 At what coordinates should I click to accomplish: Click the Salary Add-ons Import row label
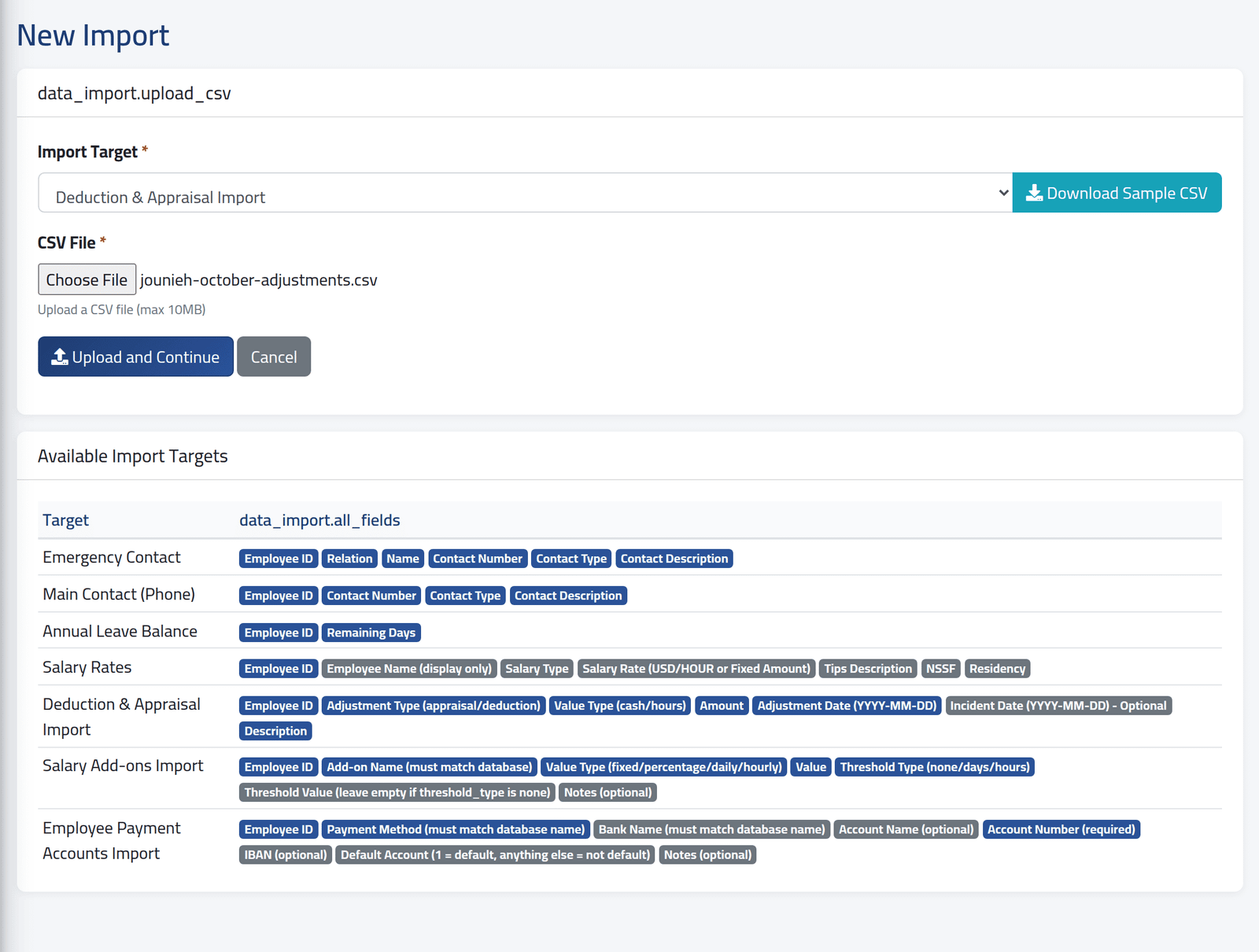123,766
